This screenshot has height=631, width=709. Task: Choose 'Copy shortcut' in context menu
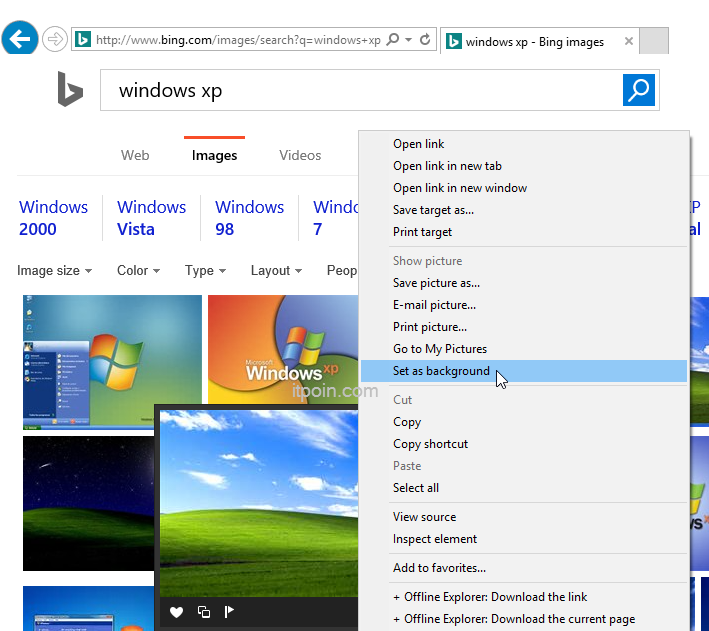pos(524,444)
